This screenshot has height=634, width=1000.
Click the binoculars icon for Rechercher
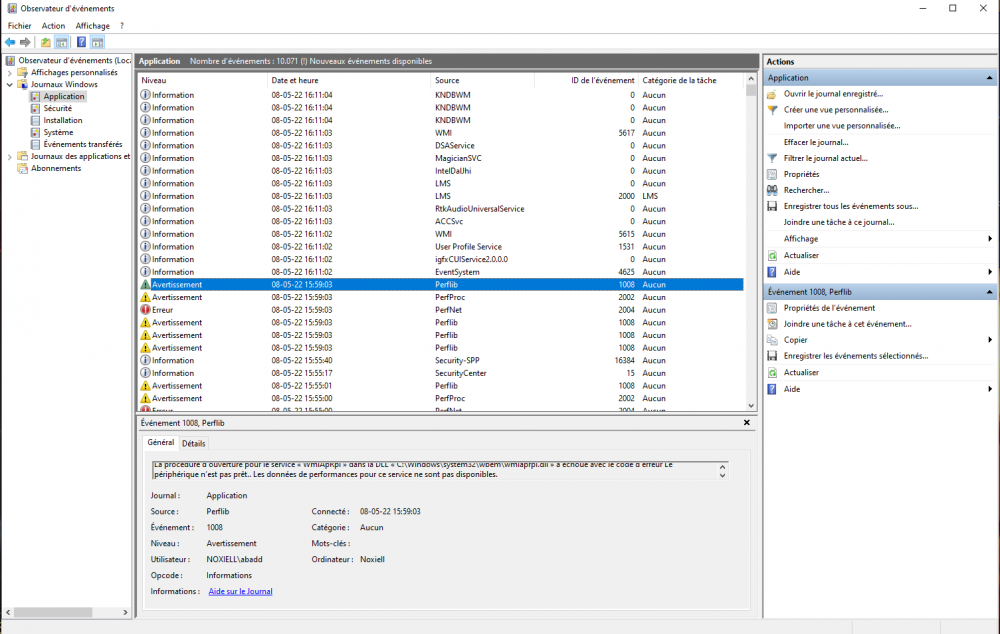tap(772, 190)
